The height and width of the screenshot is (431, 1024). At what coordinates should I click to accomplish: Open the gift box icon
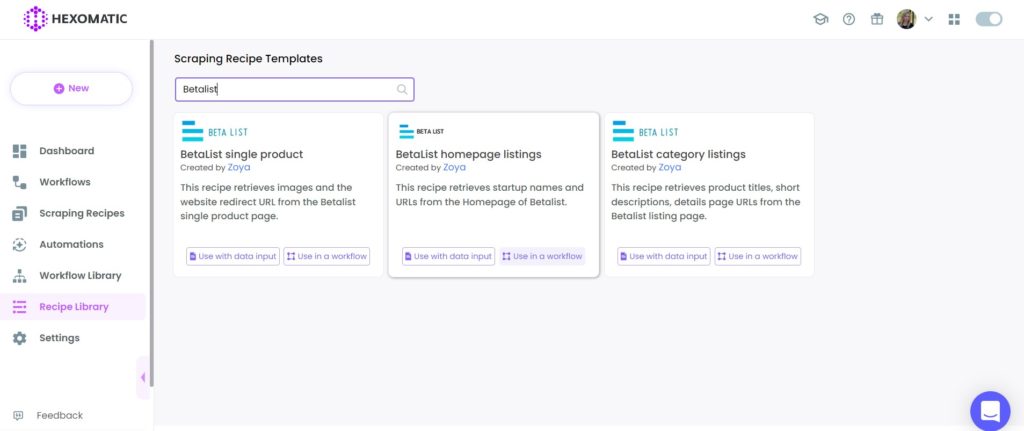pyautogui.click(x=877, y=19)
